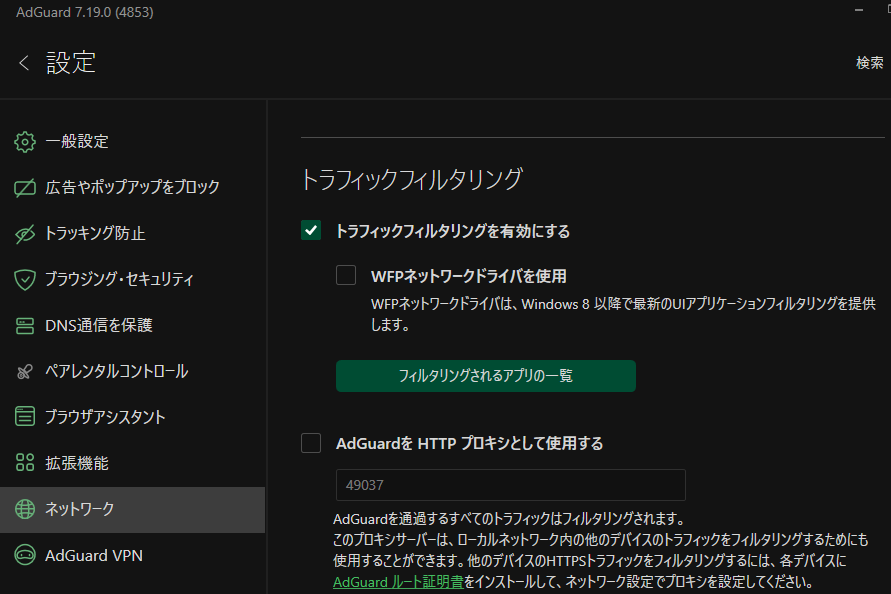Click the 設定 page title
This screenshot has width=891, height=594.
(71, 63)
